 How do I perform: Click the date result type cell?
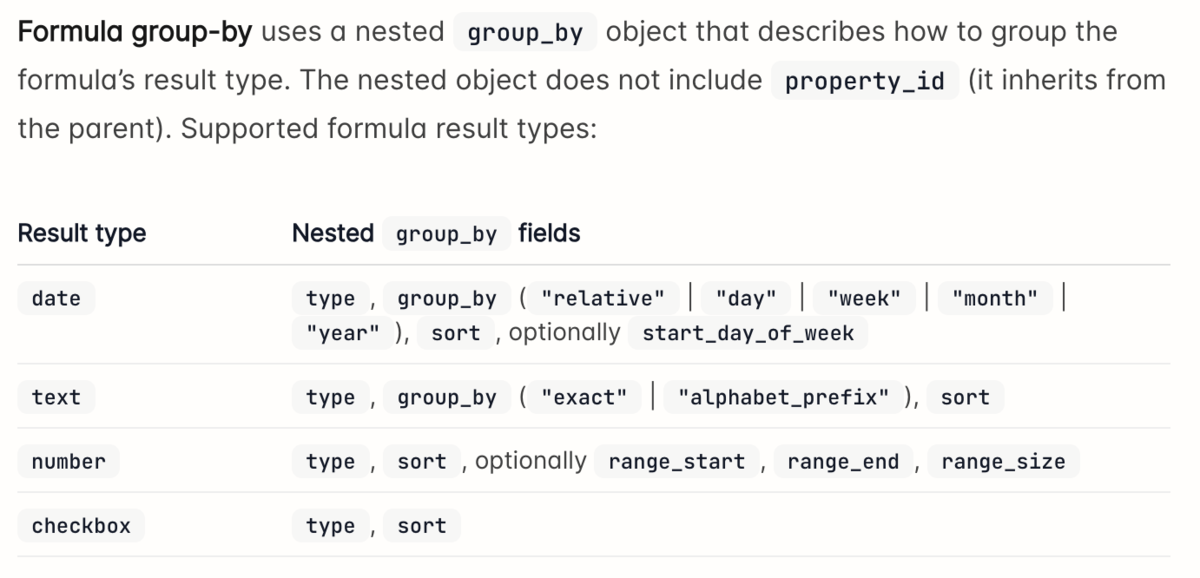(x=56, y=298)
